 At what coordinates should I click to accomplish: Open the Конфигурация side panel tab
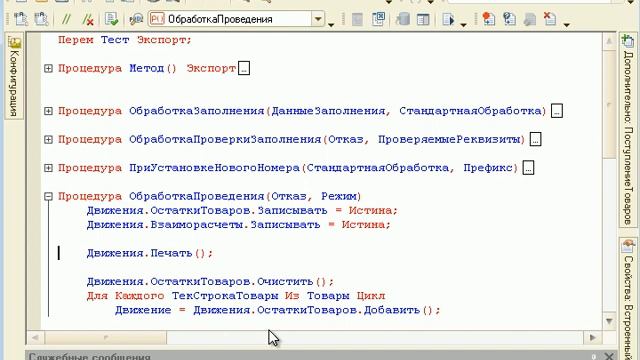click(14, 76)
